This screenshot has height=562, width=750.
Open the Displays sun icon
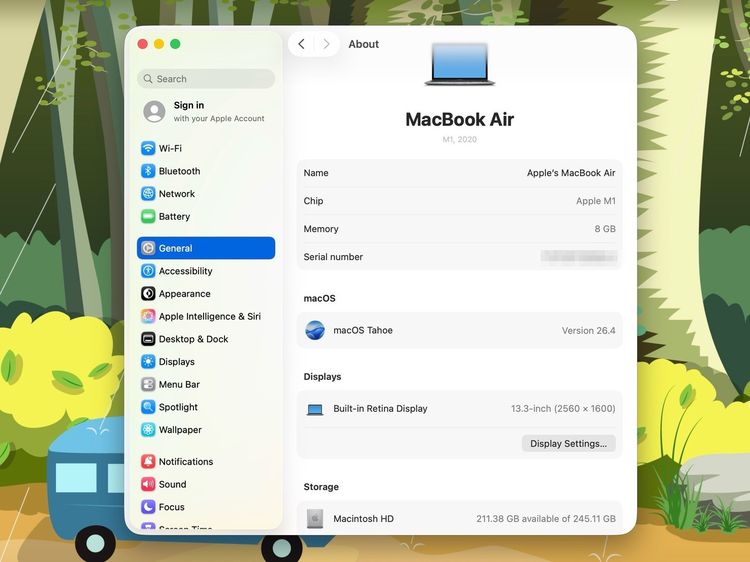(x=148, y=362)
